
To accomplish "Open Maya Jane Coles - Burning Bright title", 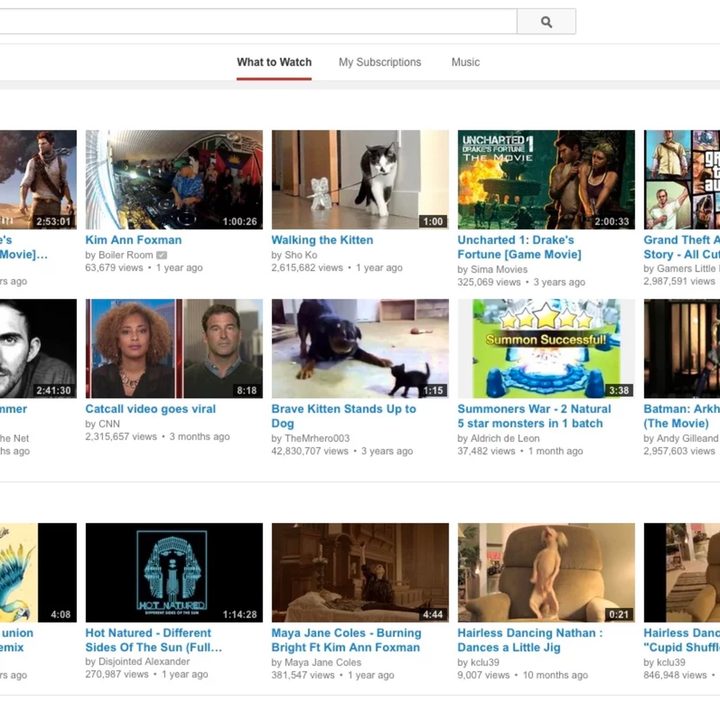I will tap(346, 640).
